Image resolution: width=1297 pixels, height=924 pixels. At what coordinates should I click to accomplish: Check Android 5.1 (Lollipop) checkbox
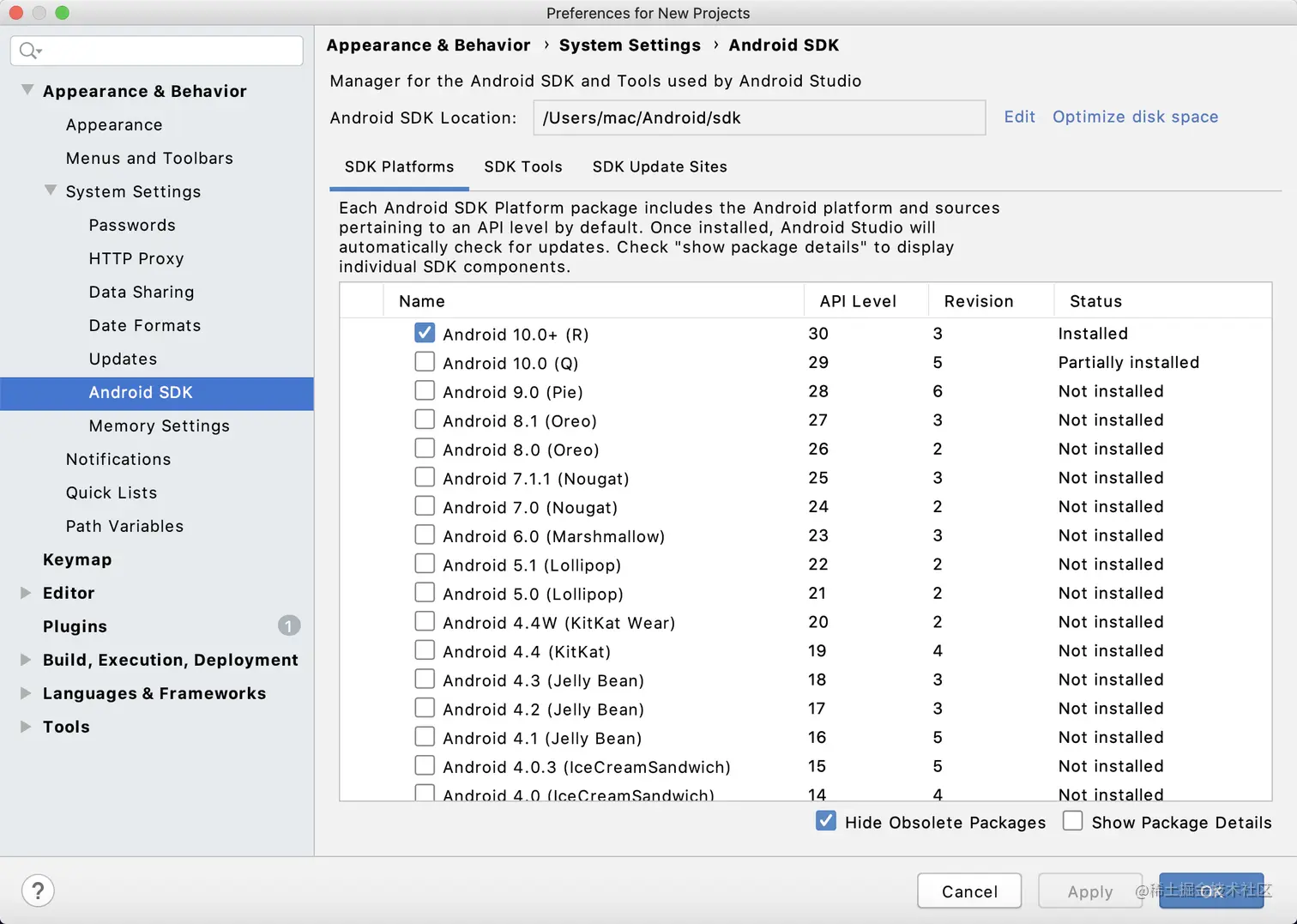click(425, 564)
